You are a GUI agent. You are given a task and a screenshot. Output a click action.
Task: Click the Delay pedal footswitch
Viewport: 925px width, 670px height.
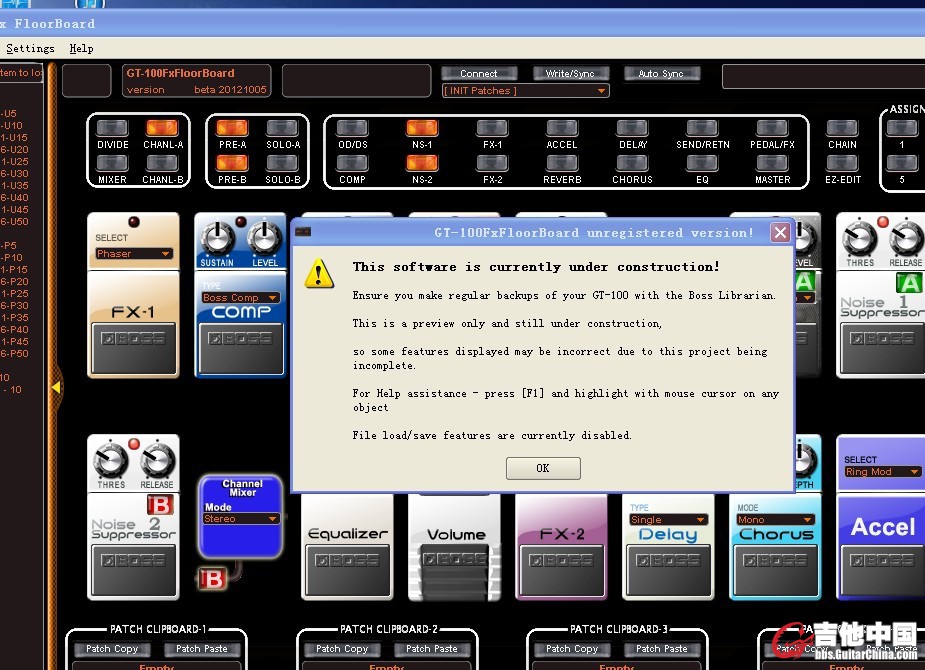pyautogui.click(x=668, y=570)
